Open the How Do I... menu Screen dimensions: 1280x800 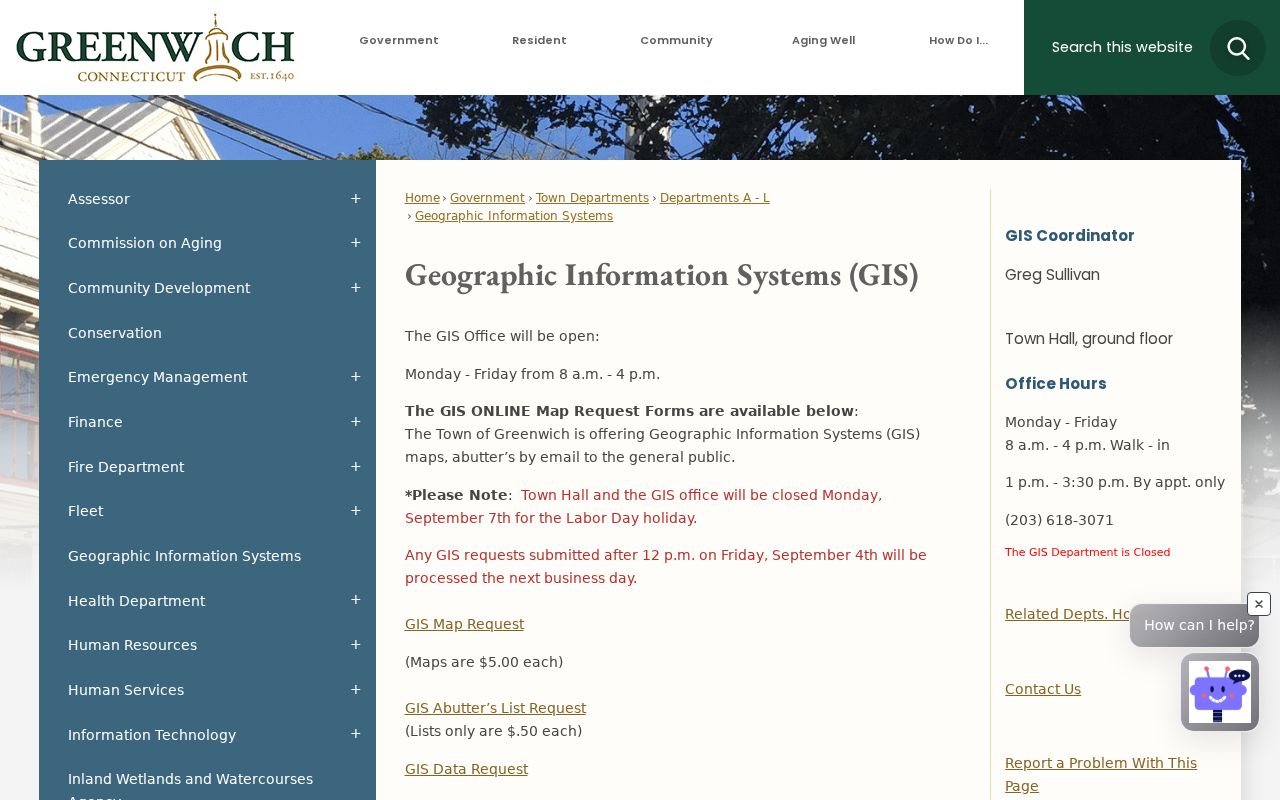click(x=958, y=41)
